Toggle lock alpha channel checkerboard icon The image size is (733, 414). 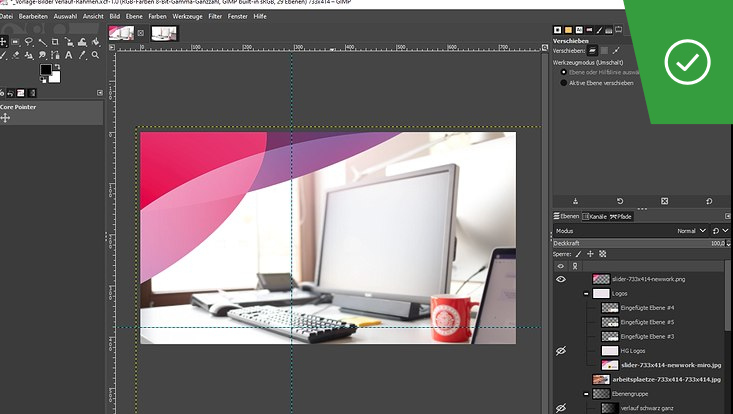pos(603,254)
